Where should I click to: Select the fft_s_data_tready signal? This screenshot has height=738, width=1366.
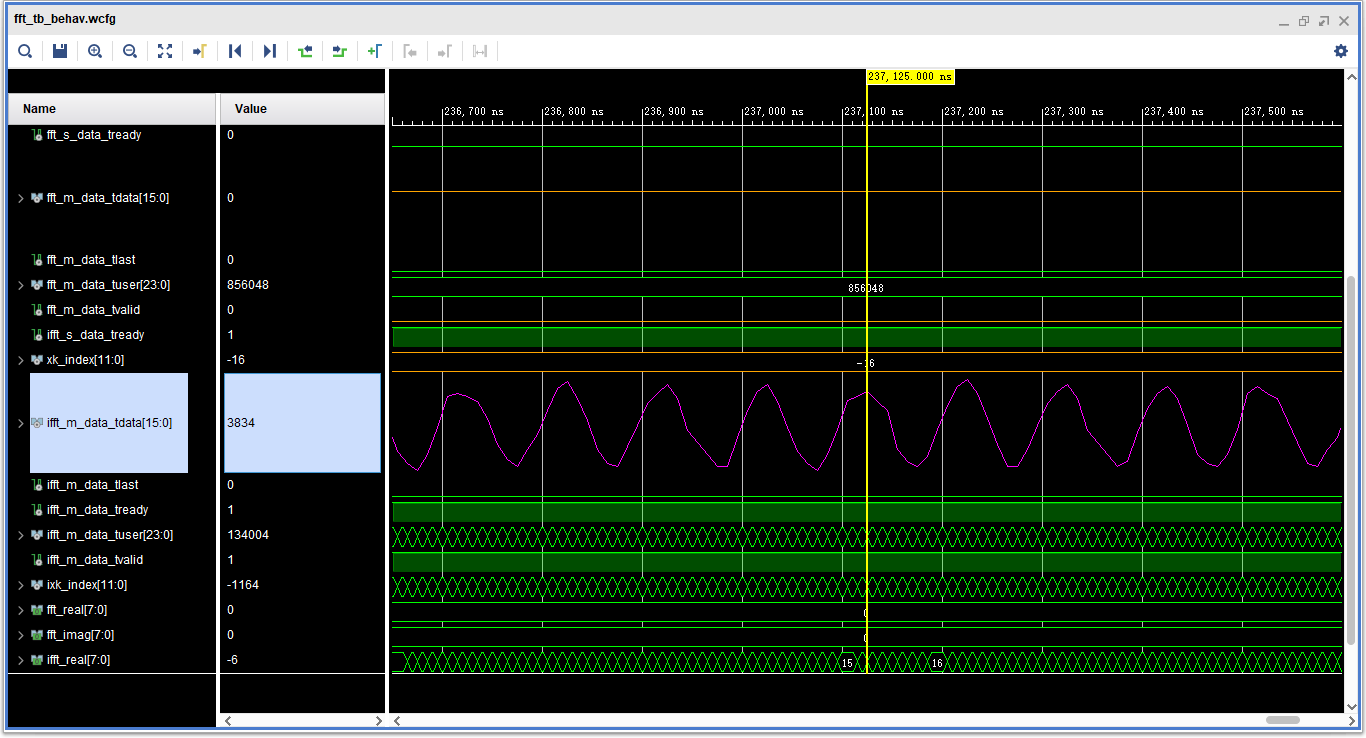pyautogui.click(x=94, y=135)
